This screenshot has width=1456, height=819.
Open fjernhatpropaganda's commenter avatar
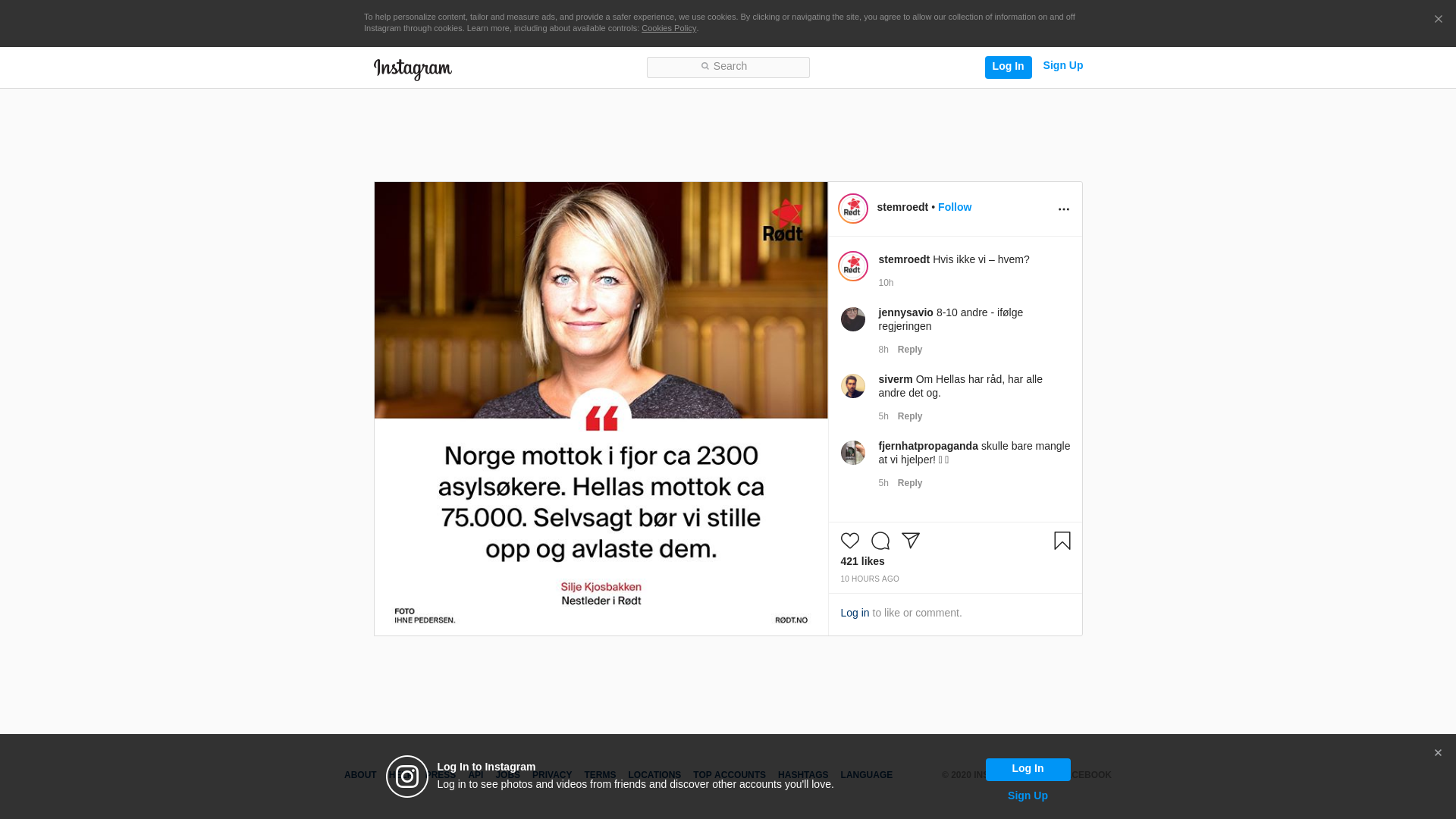click(x=852, y=453)
